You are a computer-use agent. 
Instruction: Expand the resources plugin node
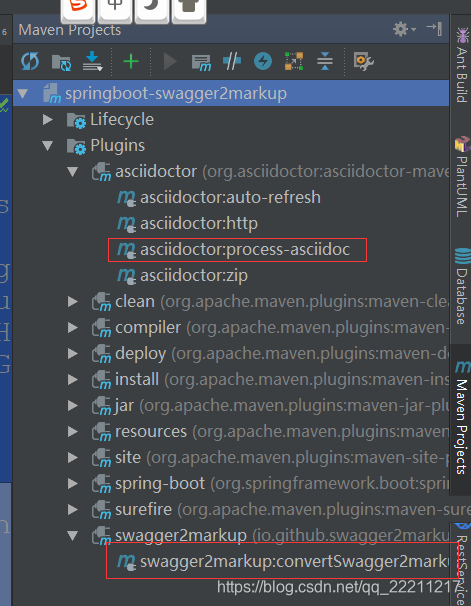click(73, 431)
